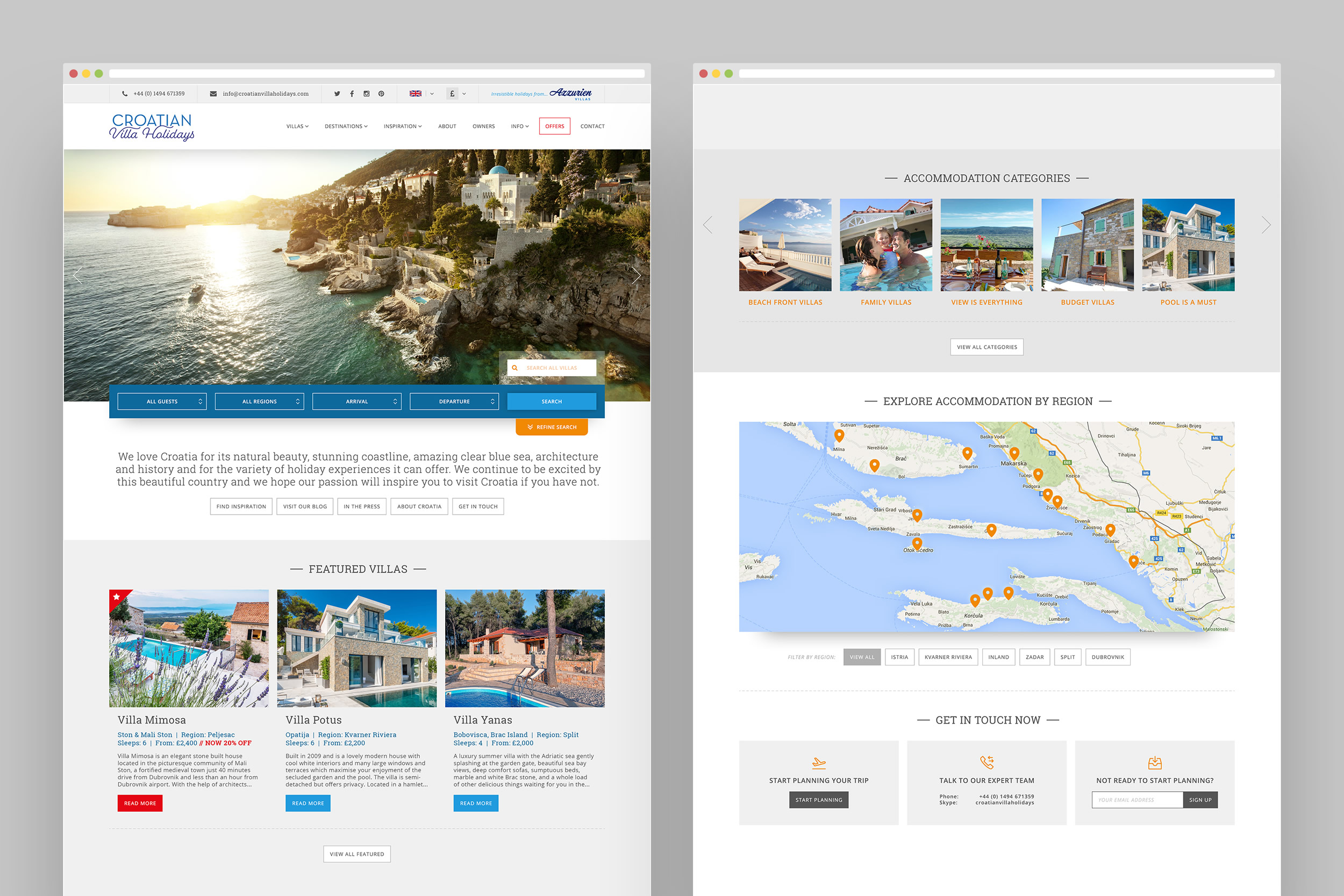Screen dimensions: 1344x896
Task: Select the View All region filter
Action: [x=862, y=657]
